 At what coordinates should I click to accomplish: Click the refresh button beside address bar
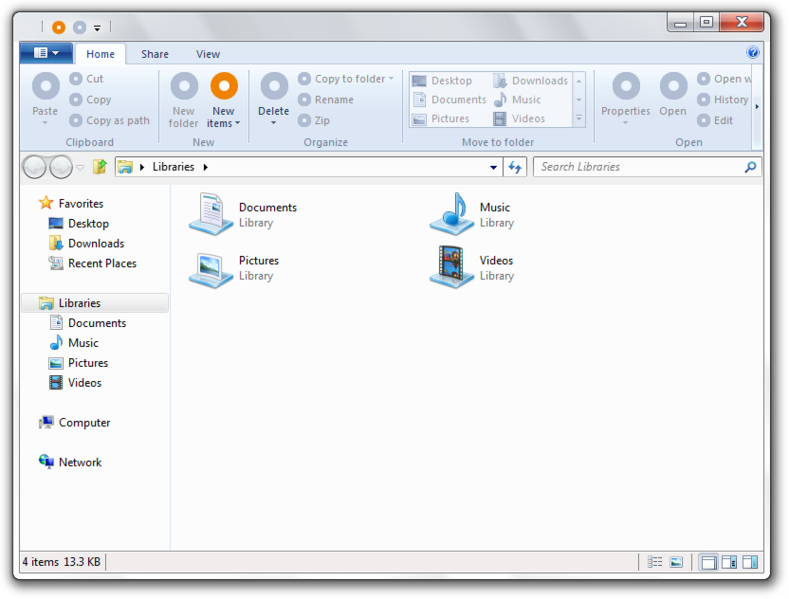(515, 167)
